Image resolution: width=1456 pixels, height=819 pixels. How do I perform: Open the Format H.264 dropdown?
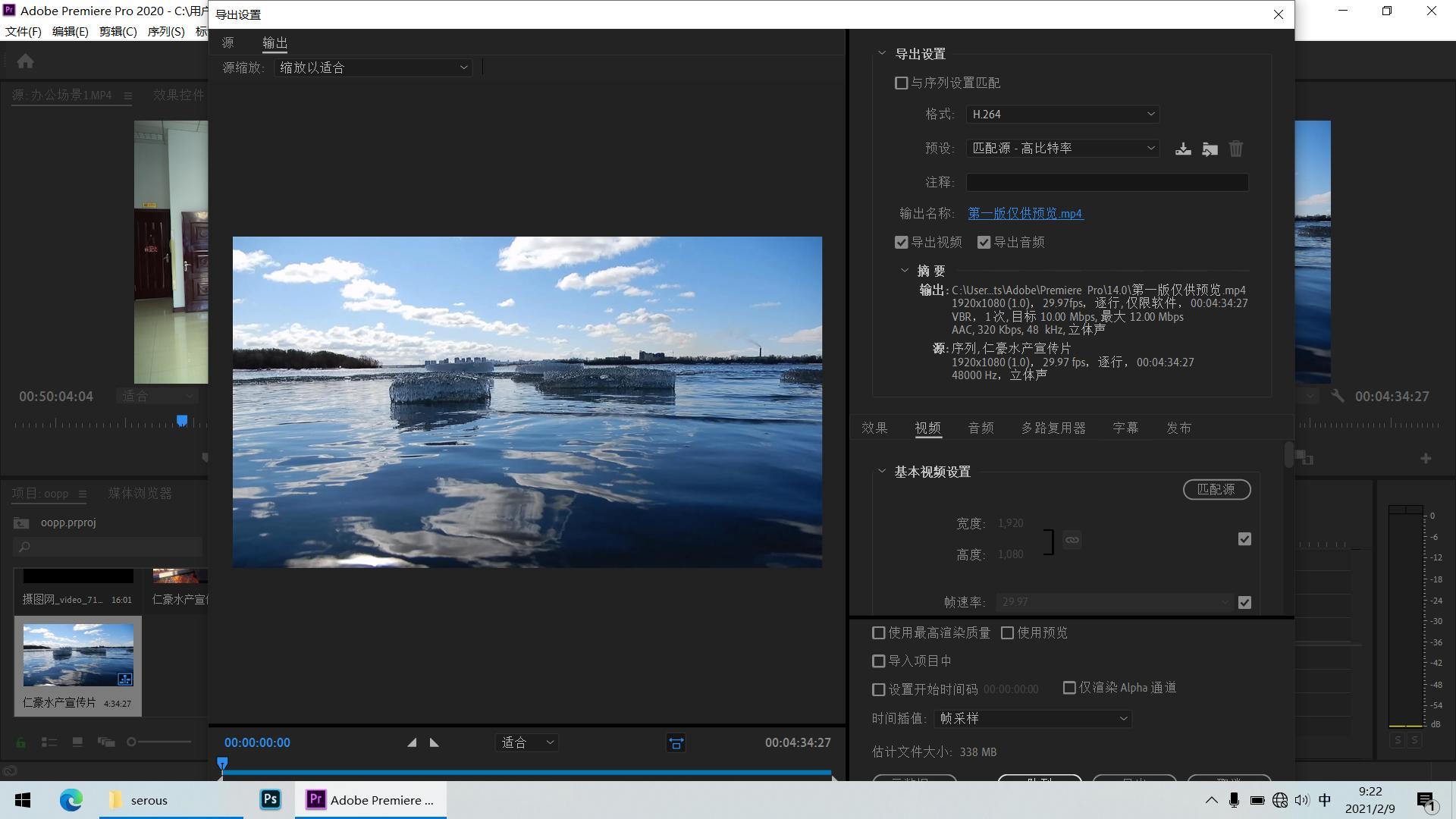coord(1062,114)
